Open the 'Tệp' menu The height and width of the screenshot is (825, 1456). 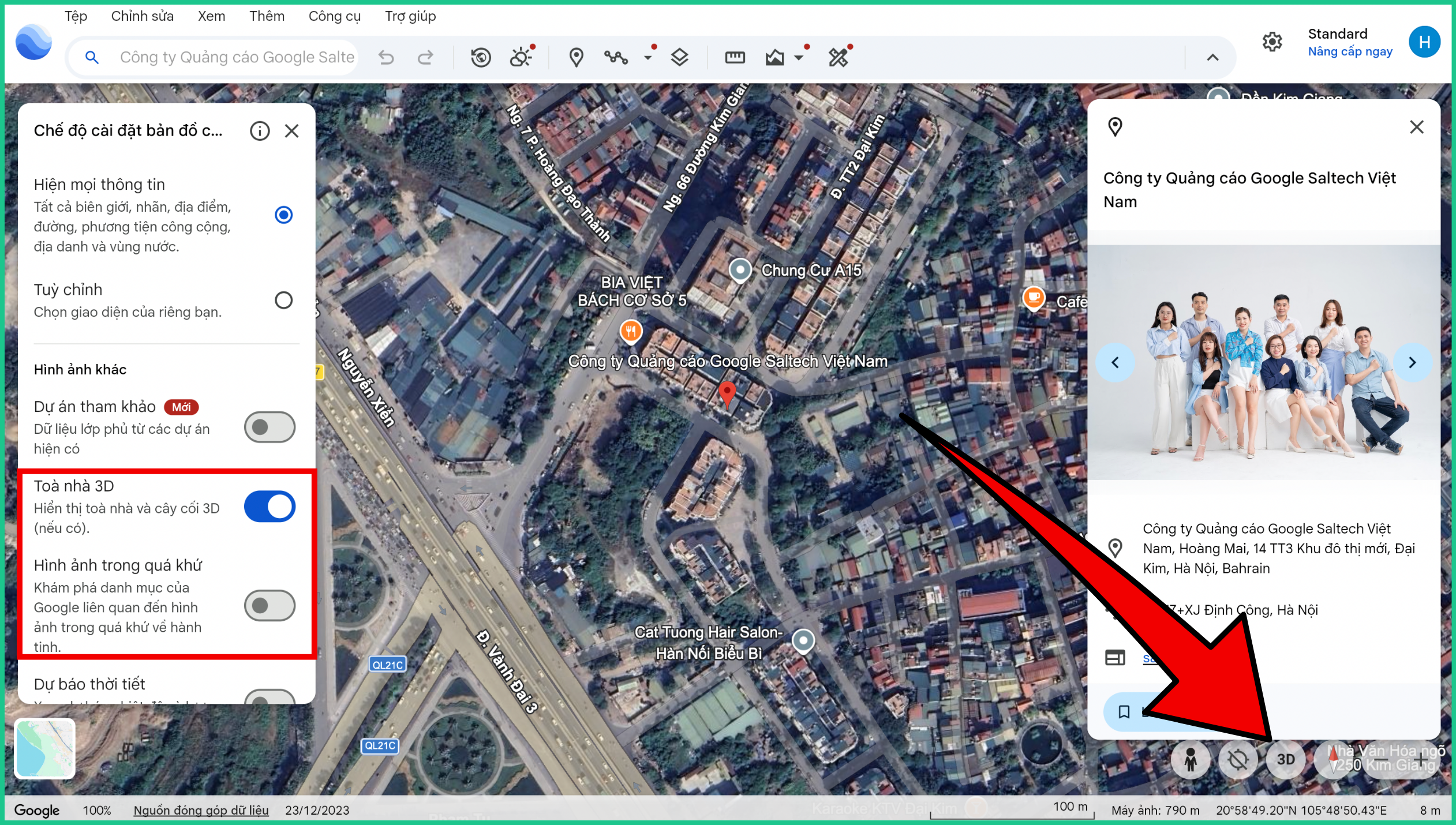pyautogui.click(x=76, y=16)
